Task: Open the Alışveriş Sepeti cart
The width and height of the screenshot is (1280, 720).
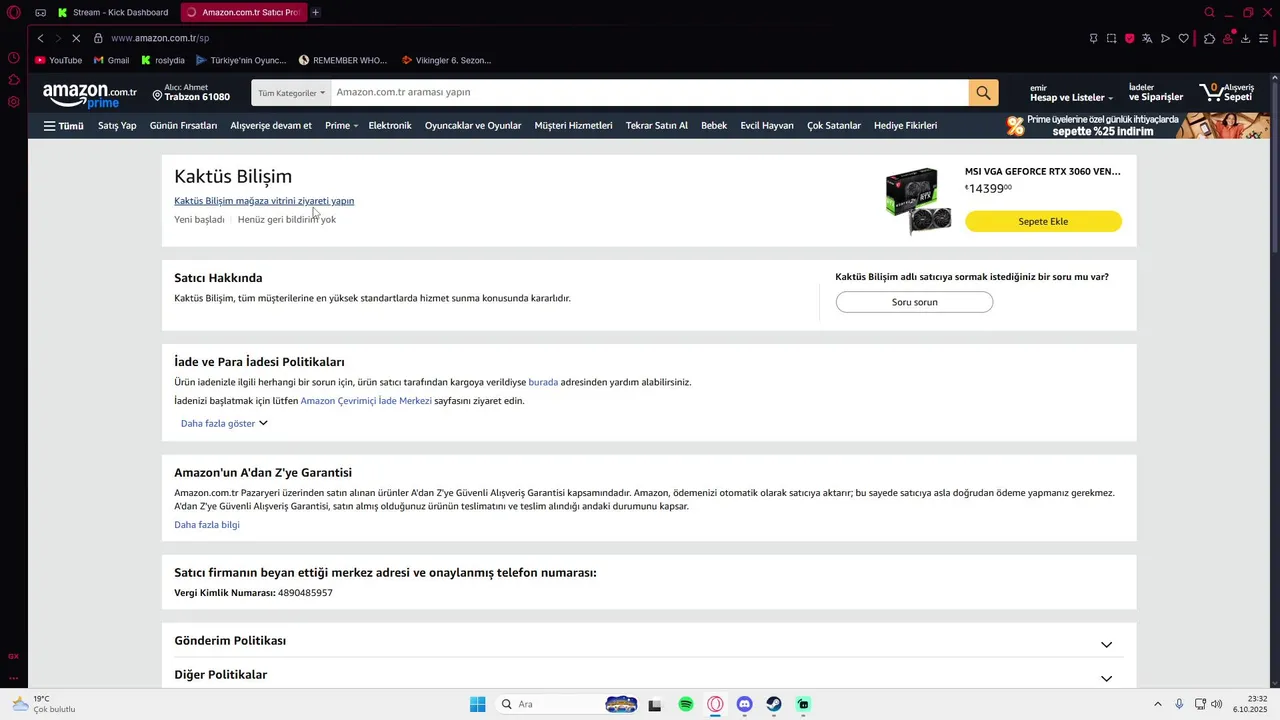Action: tap(1227, 93)
